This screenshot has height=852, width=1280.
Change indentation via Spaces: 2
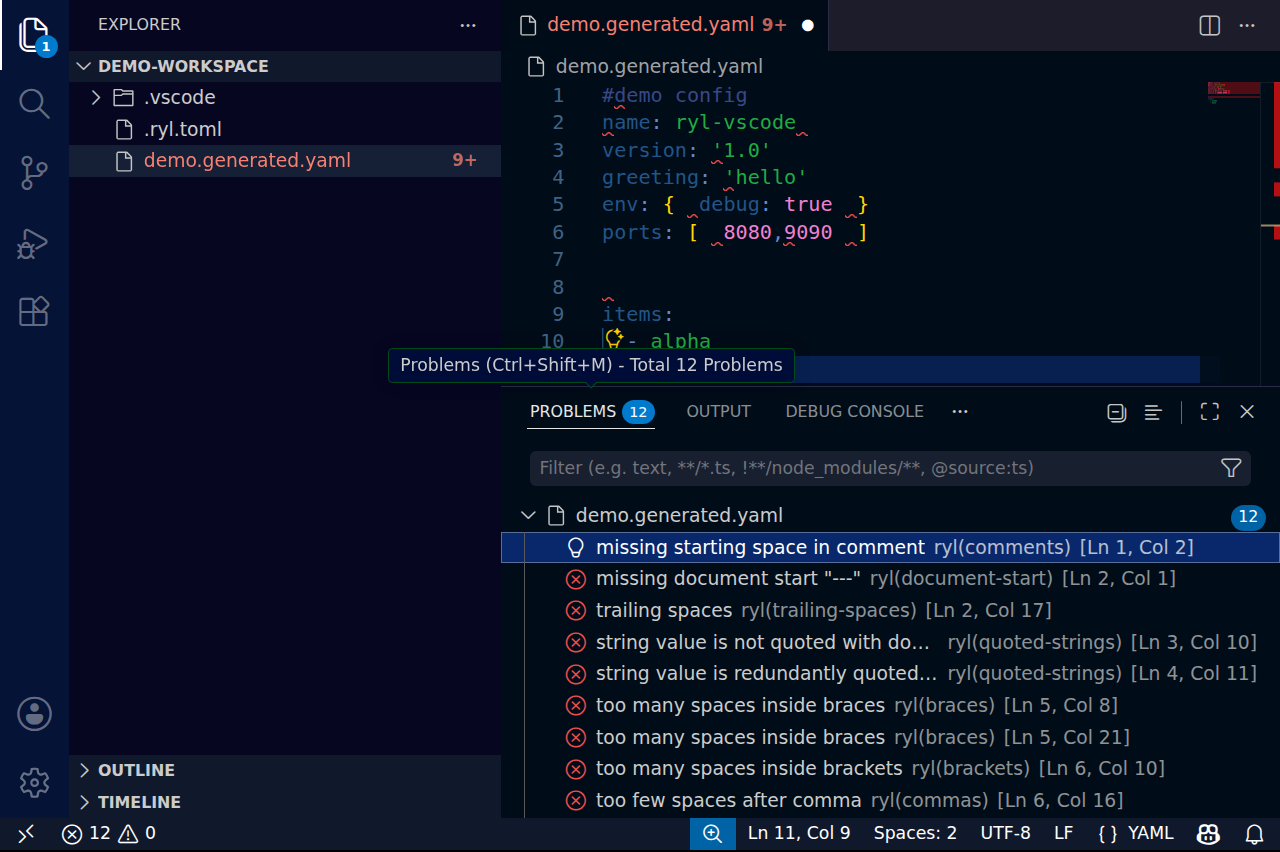[x=915, y=833]
